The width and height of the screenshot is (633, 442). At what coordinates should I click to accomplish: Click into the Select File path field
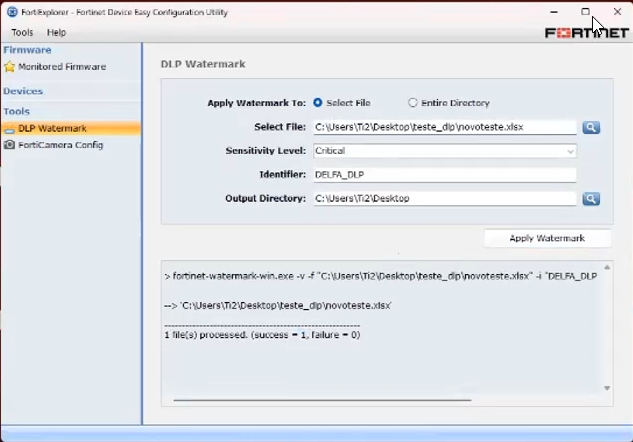pyautogui.click(x=445, y=127)
